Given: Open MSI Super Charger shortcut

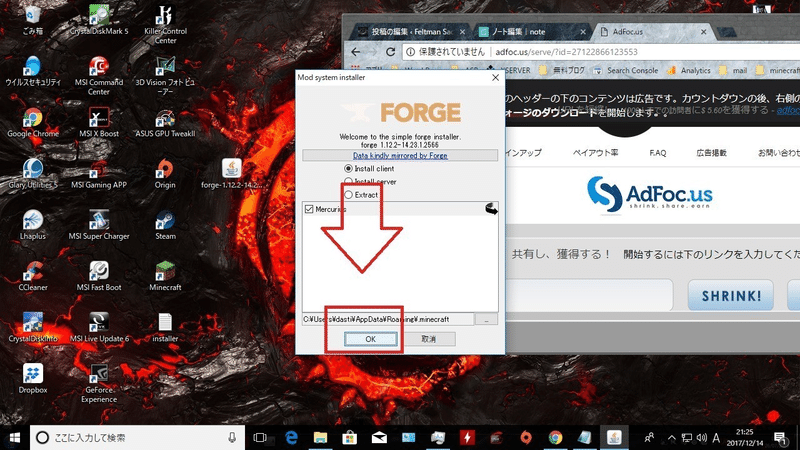Looking at the screenshot, I should point(99,224).
